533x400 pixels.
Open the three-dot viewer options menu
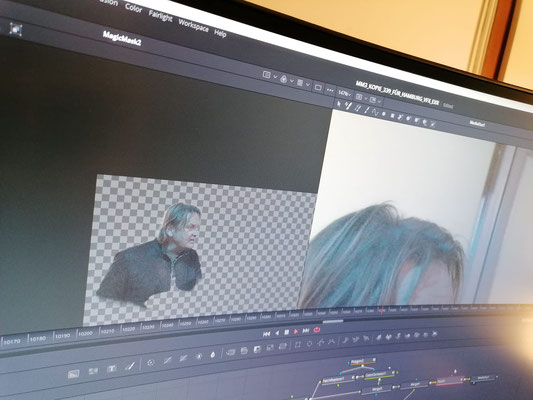pos(330,90)
